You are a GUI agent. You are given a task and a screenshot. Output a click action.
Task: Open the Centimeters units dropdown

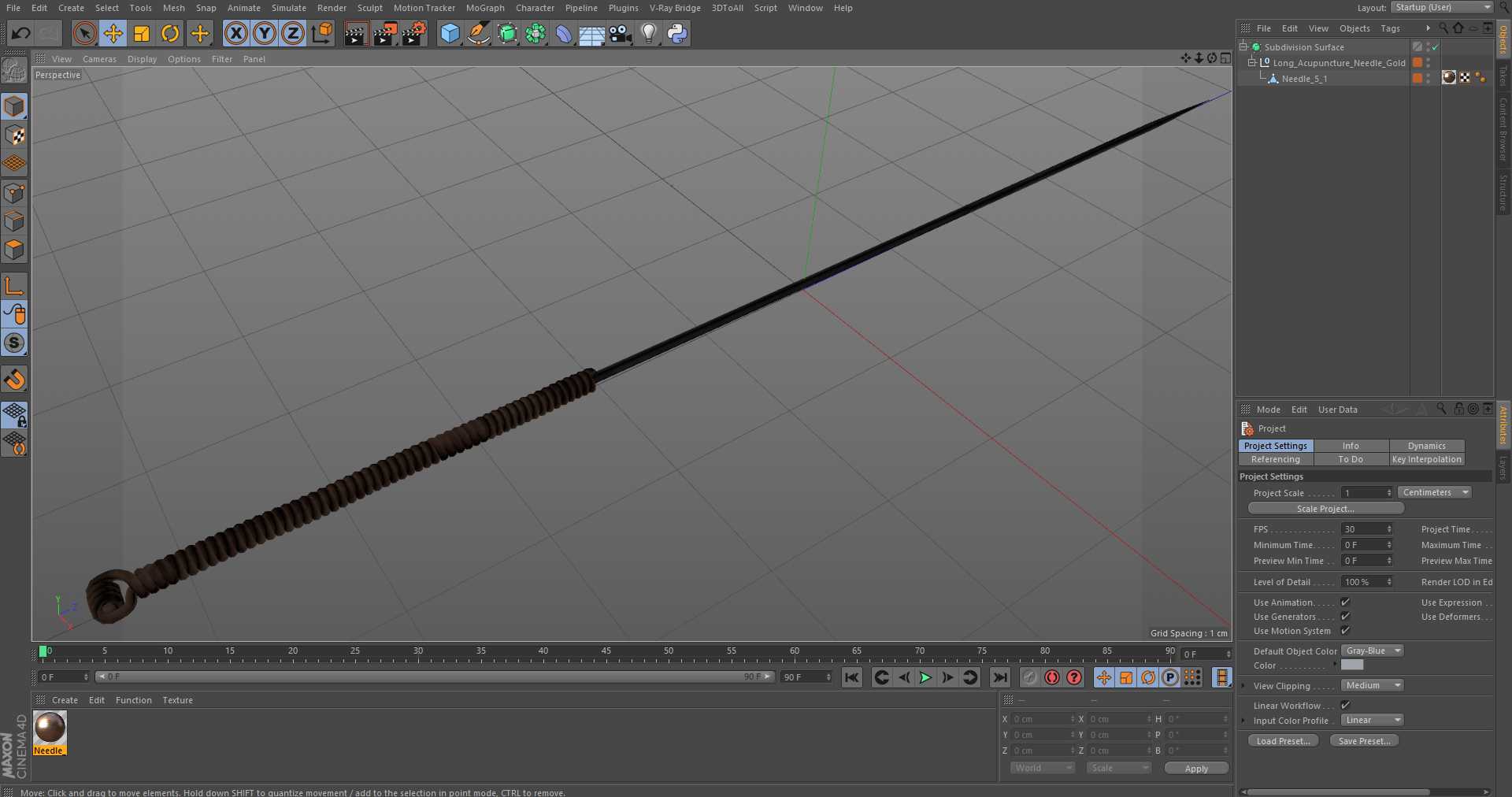(1434, 492)
